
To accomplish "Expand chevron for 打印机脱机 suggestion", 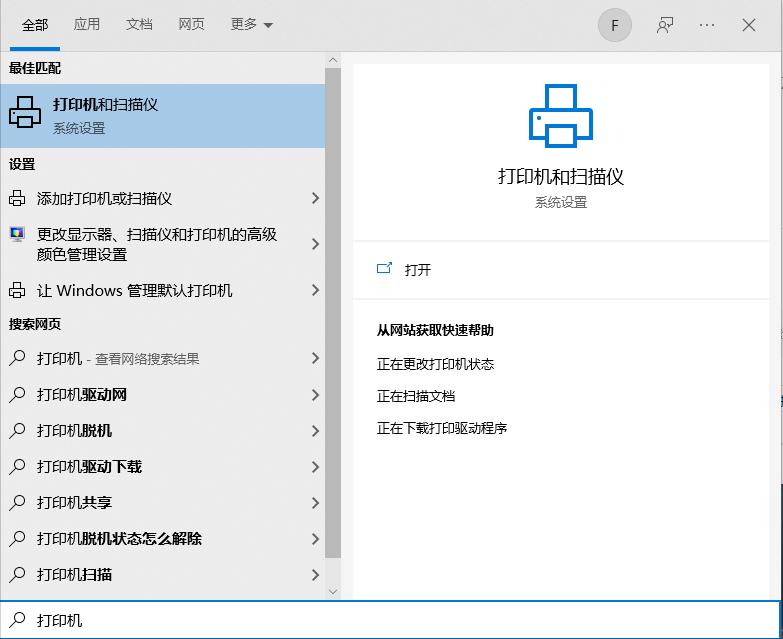I will [x=315, y=431].
